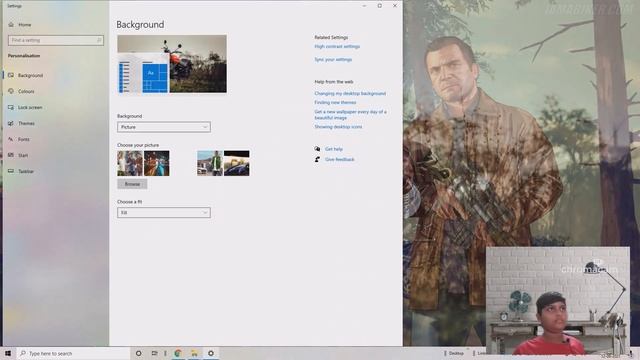This screenshot has height=360, width=640.
Task: Click the Get help chat bubble icon
Action: [317, 149]
